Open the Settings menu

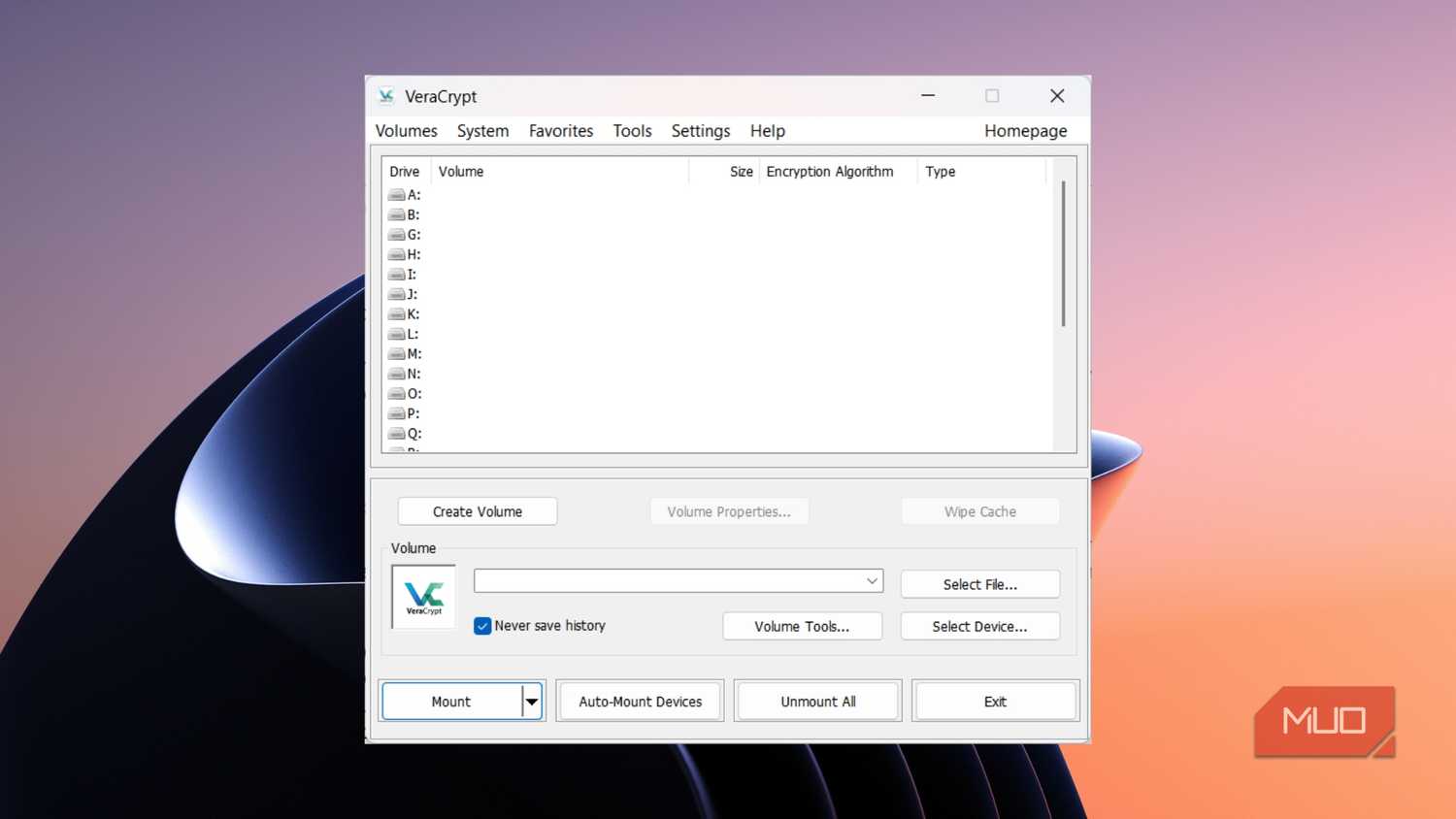(x=701, y=131)
